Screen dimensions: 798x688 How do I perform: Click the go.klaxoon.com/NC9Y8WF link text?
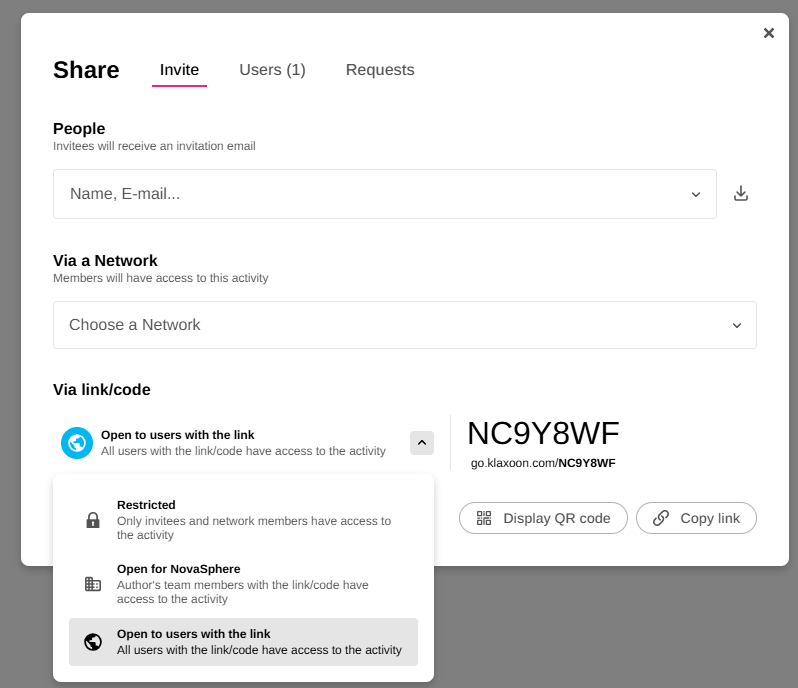[543, 463]
